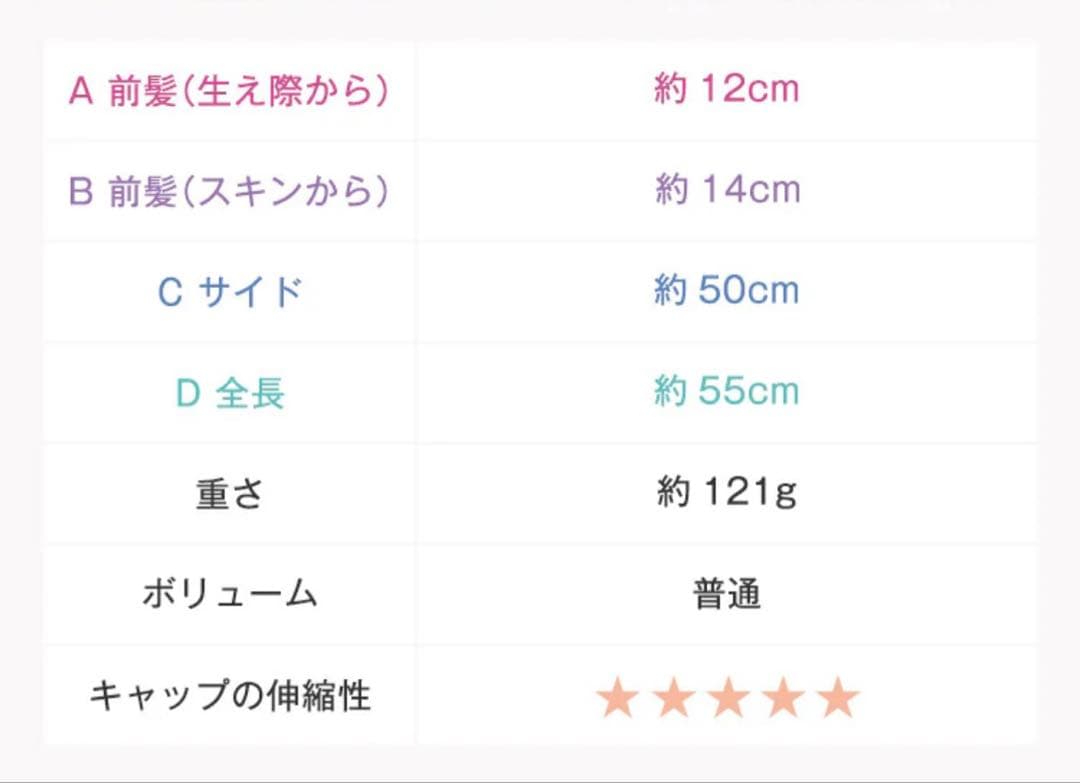Click the キャップの伸縮性 label
This screenshot has height=783, width=1080.
click(x=229, y=696)
